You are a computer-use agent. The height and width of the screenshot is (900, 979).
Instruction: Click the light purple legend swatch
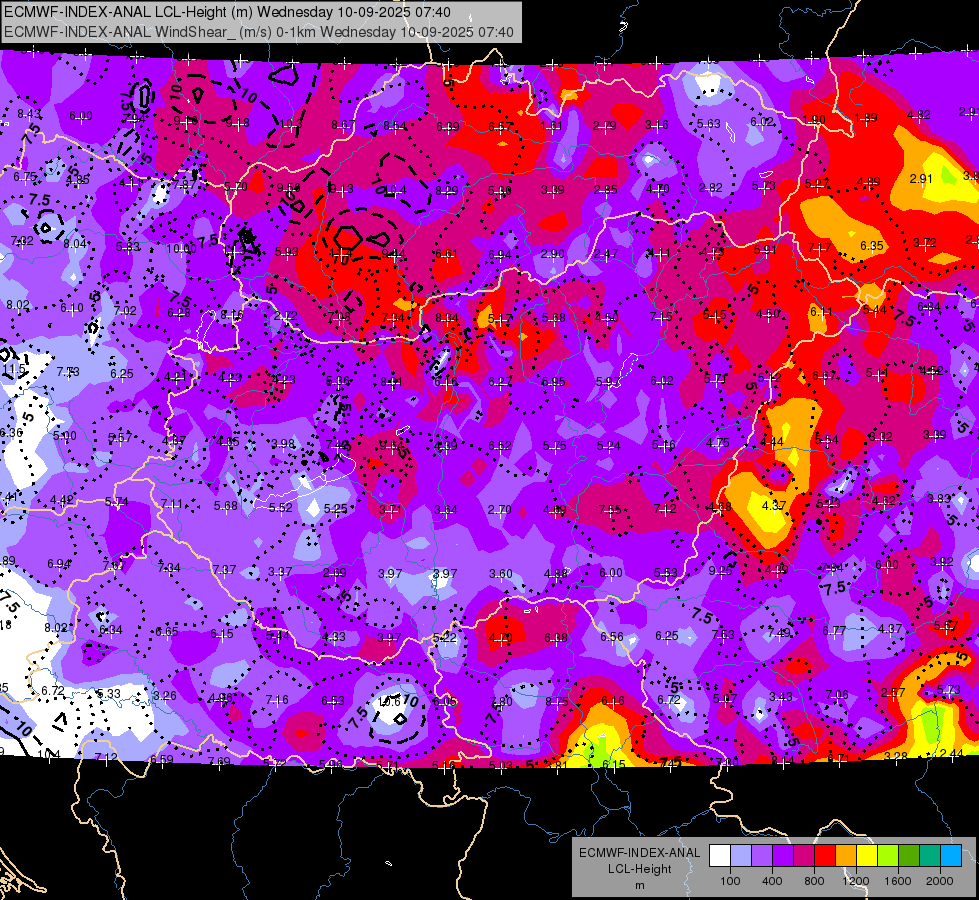click(x=762, y=856)
